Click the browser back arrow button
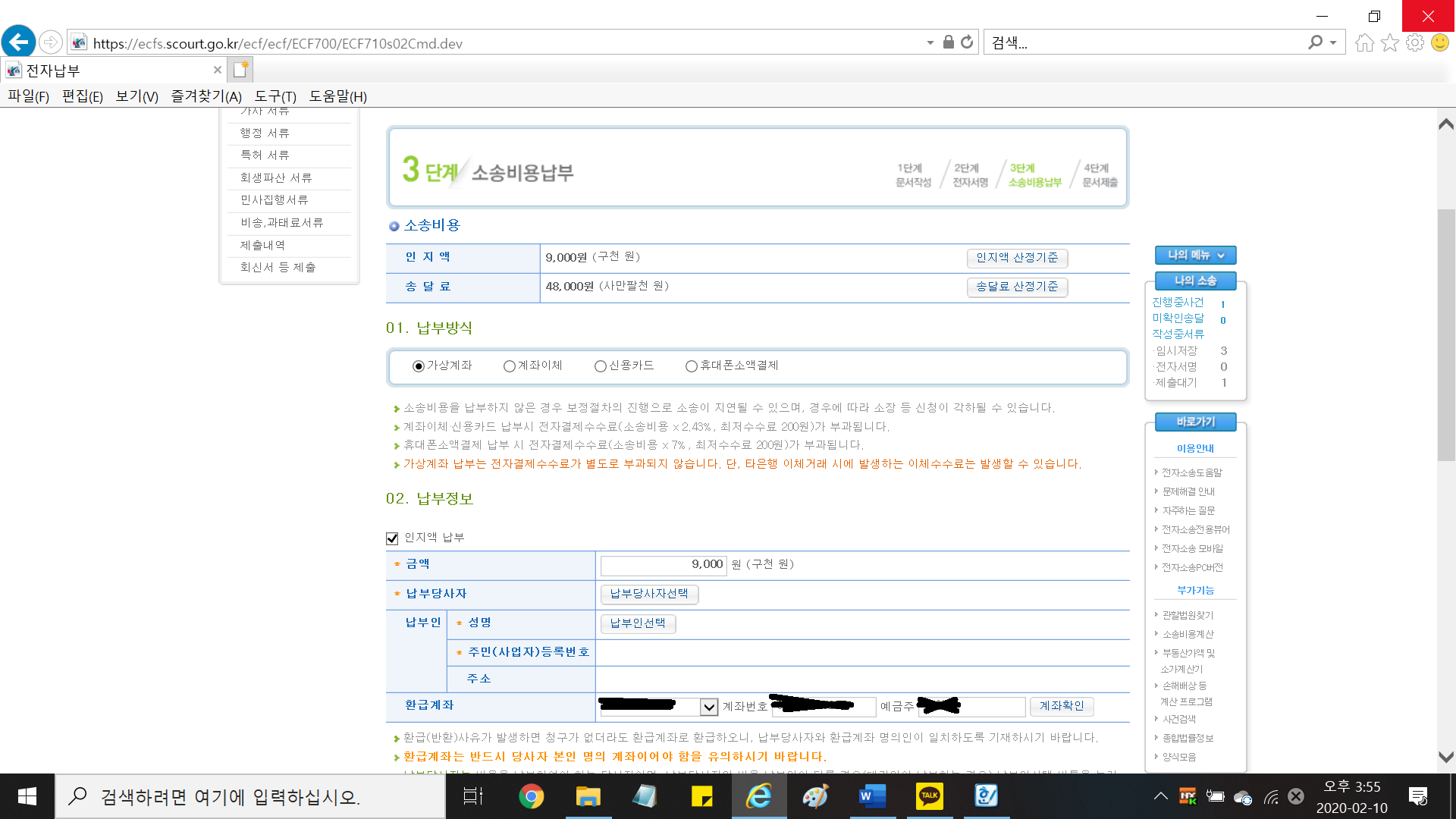The height and width of the screenshot is (819, 1456). click(19, 42)
